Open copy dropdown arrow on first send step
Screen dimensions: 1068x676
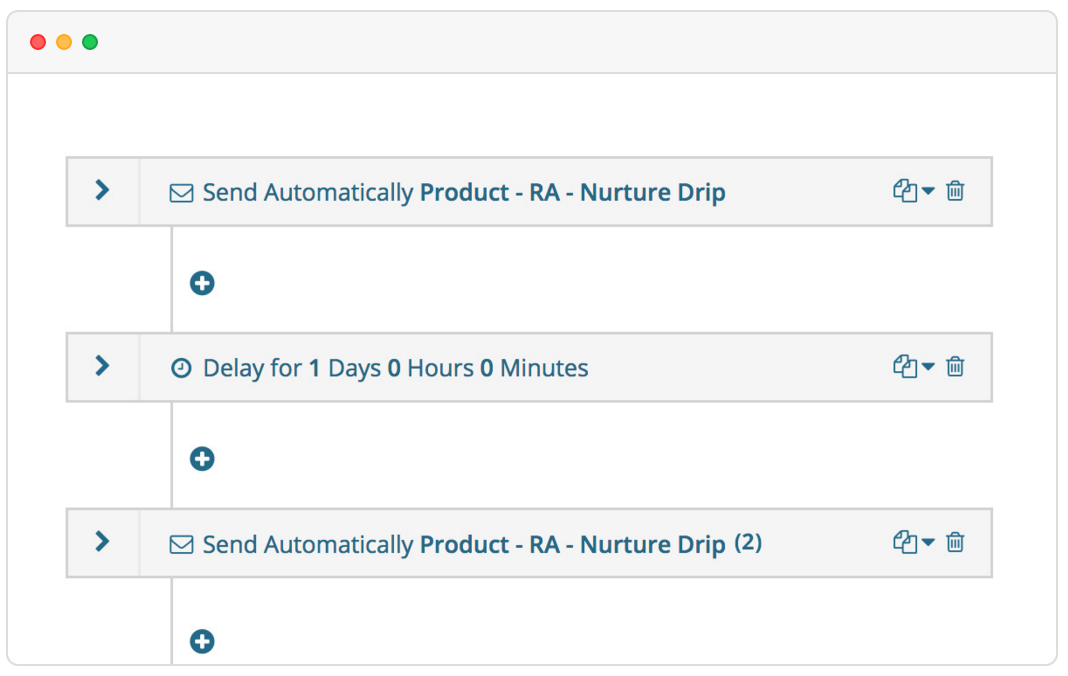[x=928, y=191]
